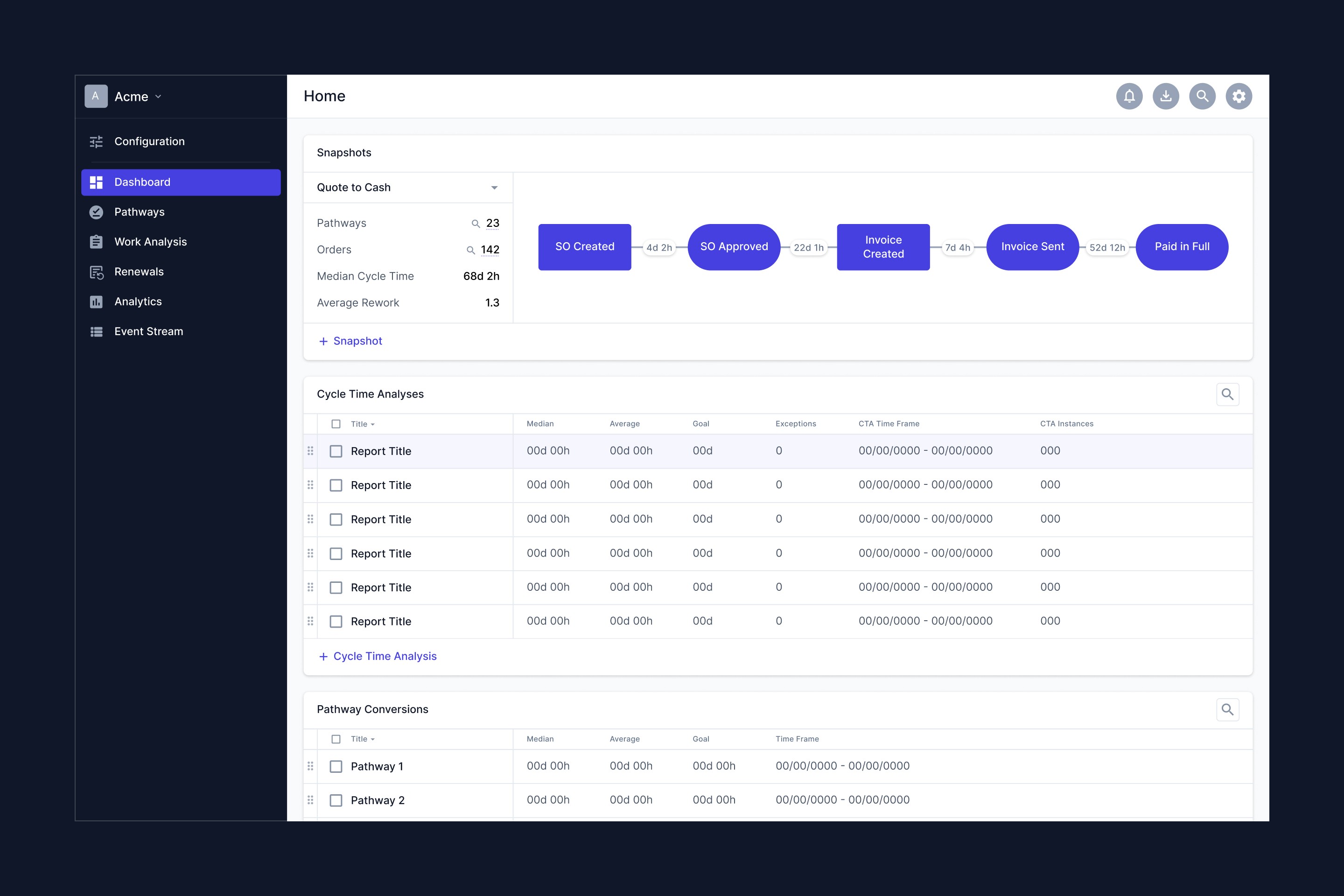
Task: Grab drag handle of Pathway 2 row
Action: pos(310,800)
